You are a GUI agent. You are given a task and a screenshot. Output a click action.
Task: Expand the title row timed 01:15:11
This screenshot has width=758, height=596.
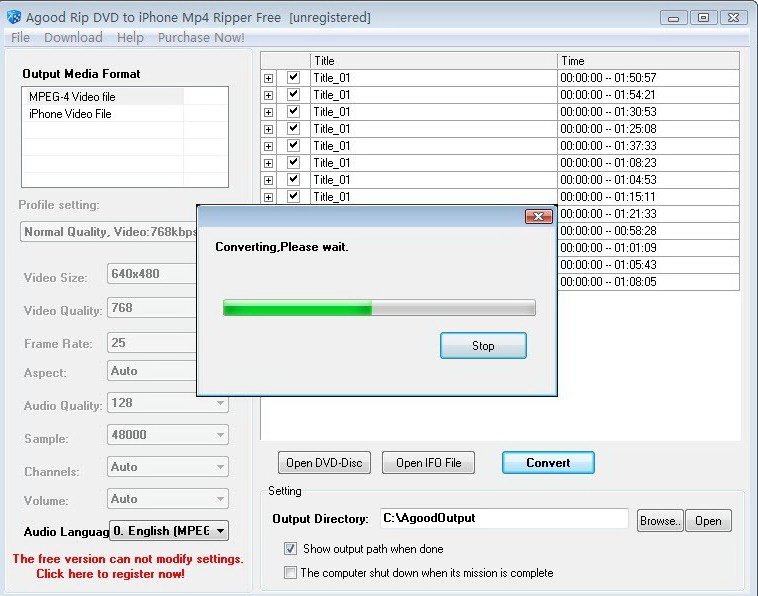[x=268, y=197]
